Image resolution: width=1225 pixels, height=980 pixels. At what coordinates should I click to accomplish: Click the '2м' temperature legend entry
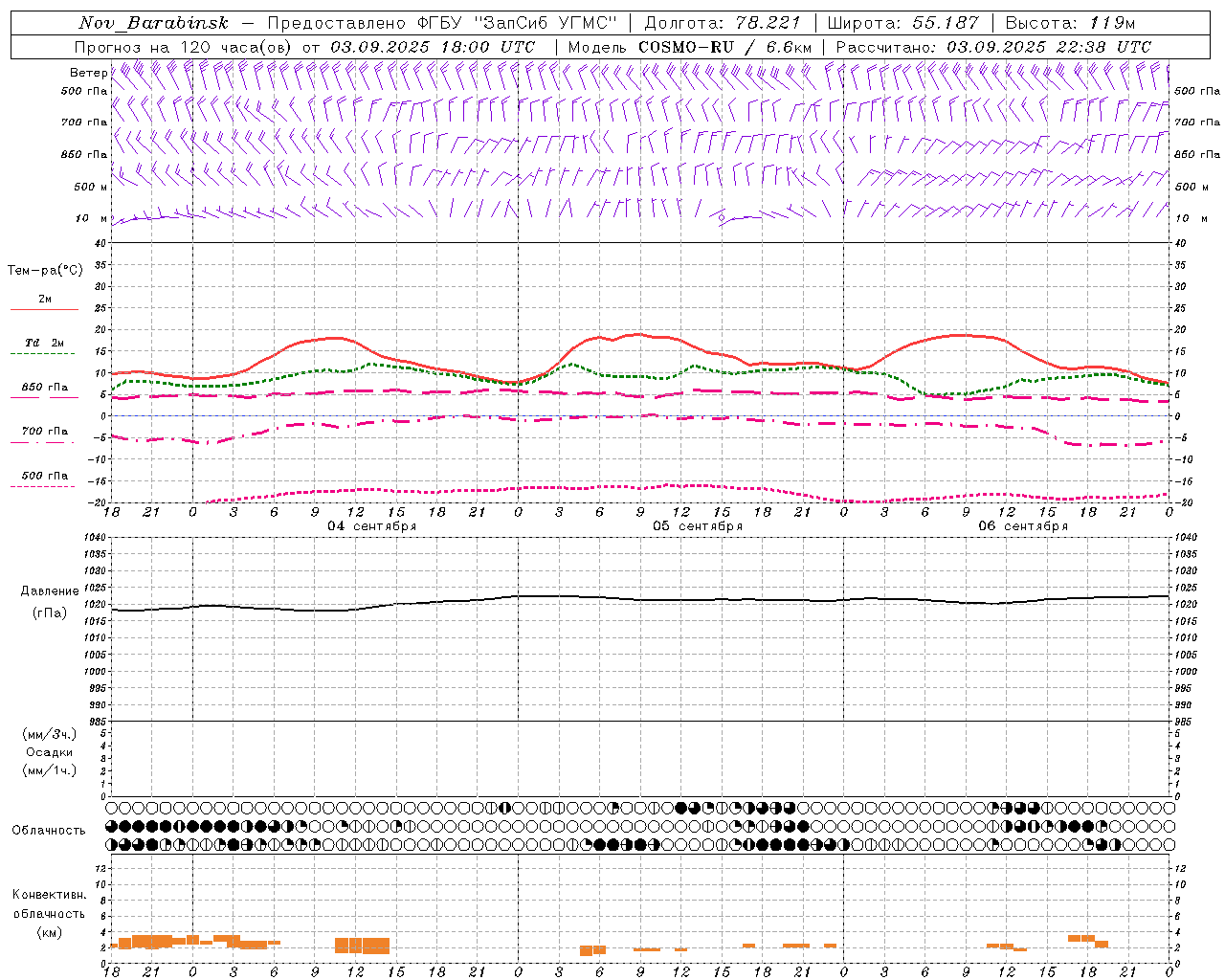point(45,300)
